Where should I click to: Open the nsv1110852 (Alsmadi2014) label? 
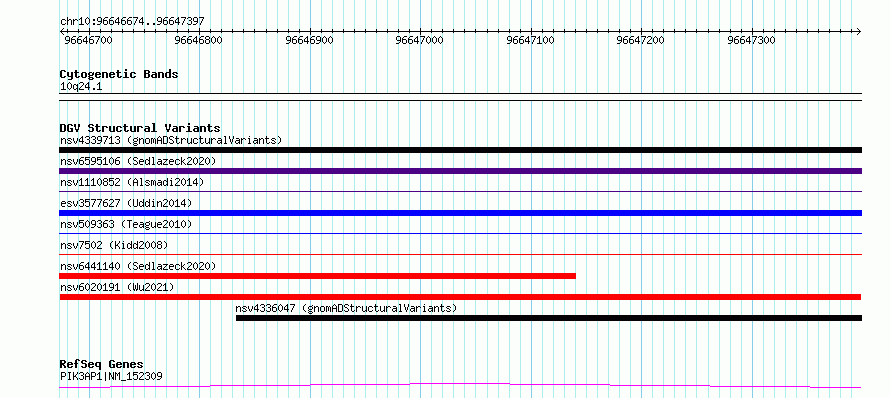click(132, 182)
